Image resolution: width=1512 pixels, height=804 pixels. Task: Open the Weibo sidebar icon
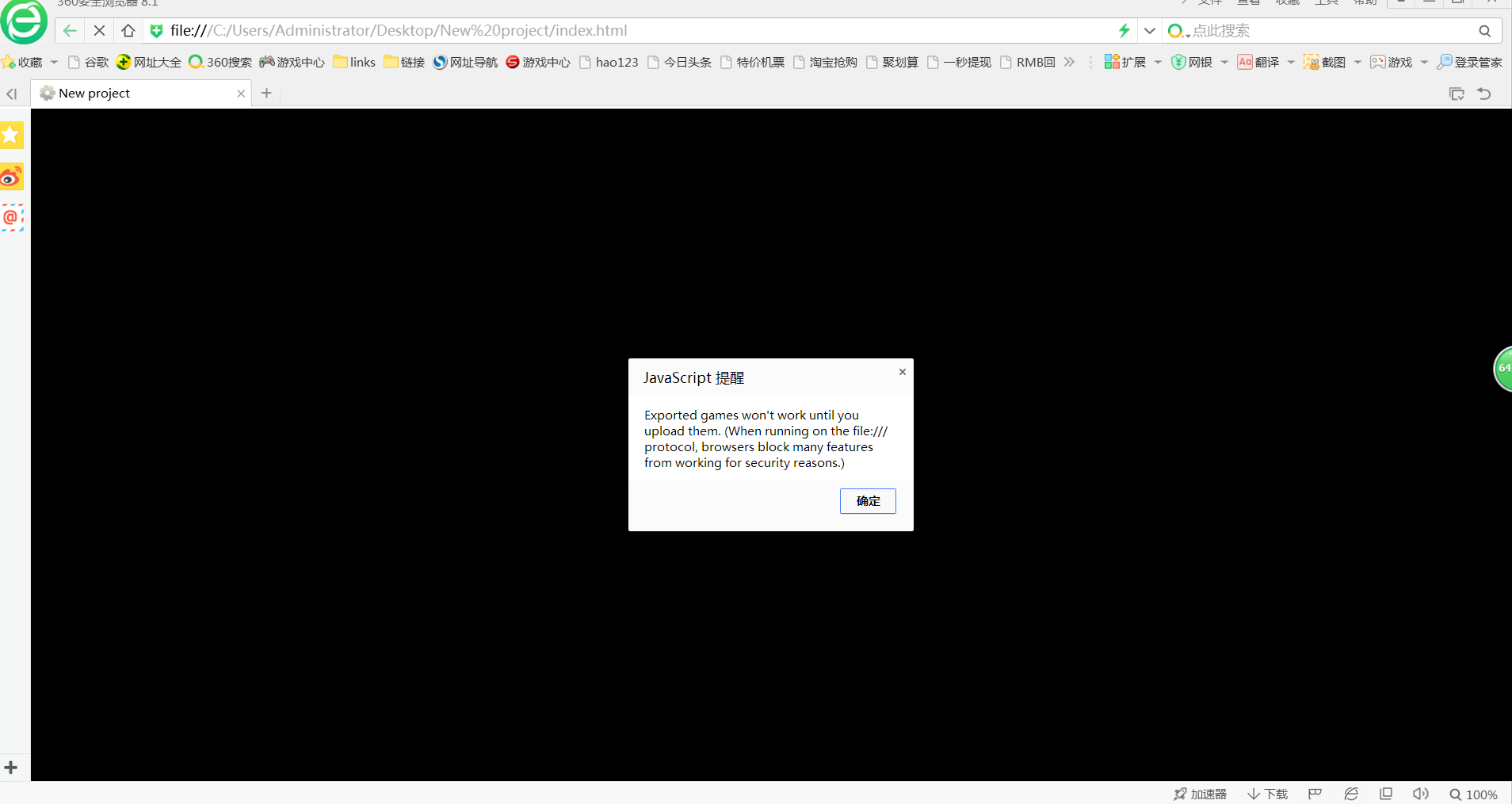pos(11,177)
